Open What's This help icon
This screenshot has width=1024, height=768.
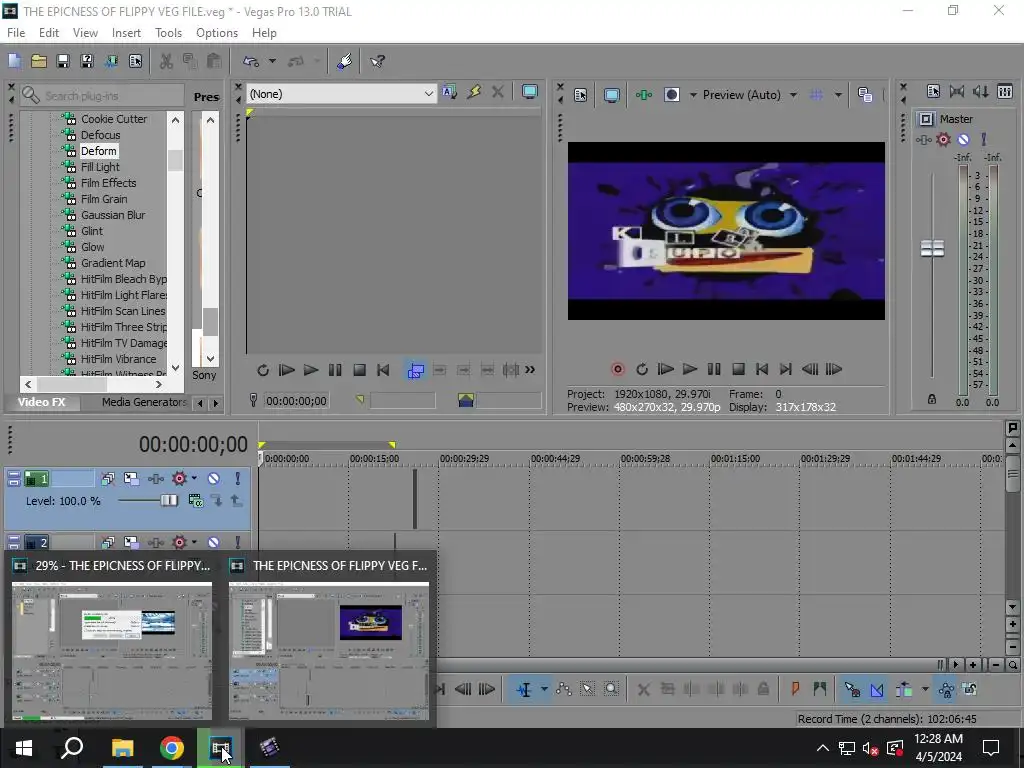377,61
